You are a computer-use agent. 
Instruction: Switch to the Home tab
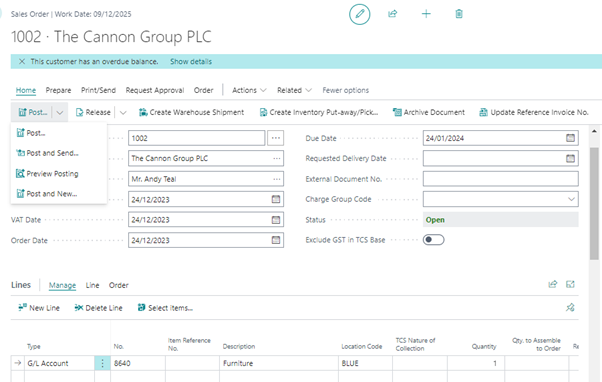click(x=26, y=90)
